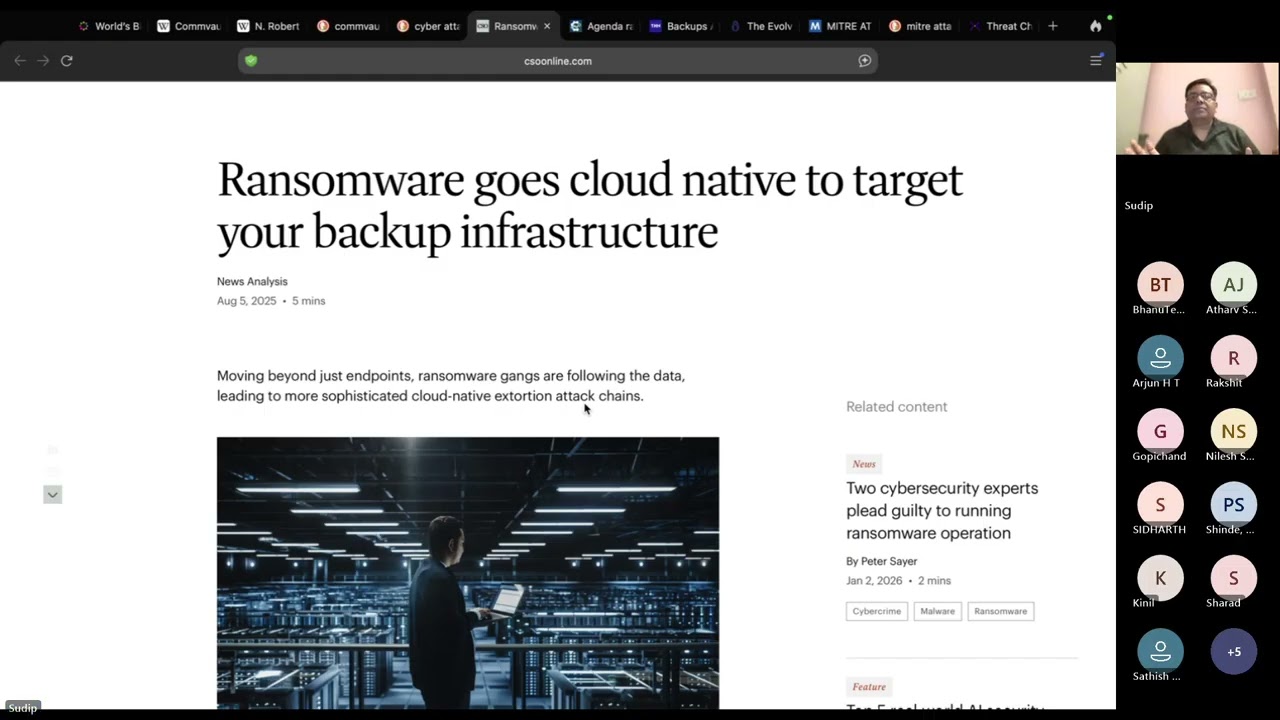Open Two cybersecurity experts plead guilty article

coord(942,511)
